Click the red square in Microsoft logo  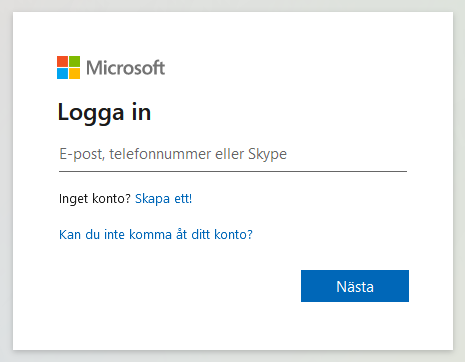62,61
